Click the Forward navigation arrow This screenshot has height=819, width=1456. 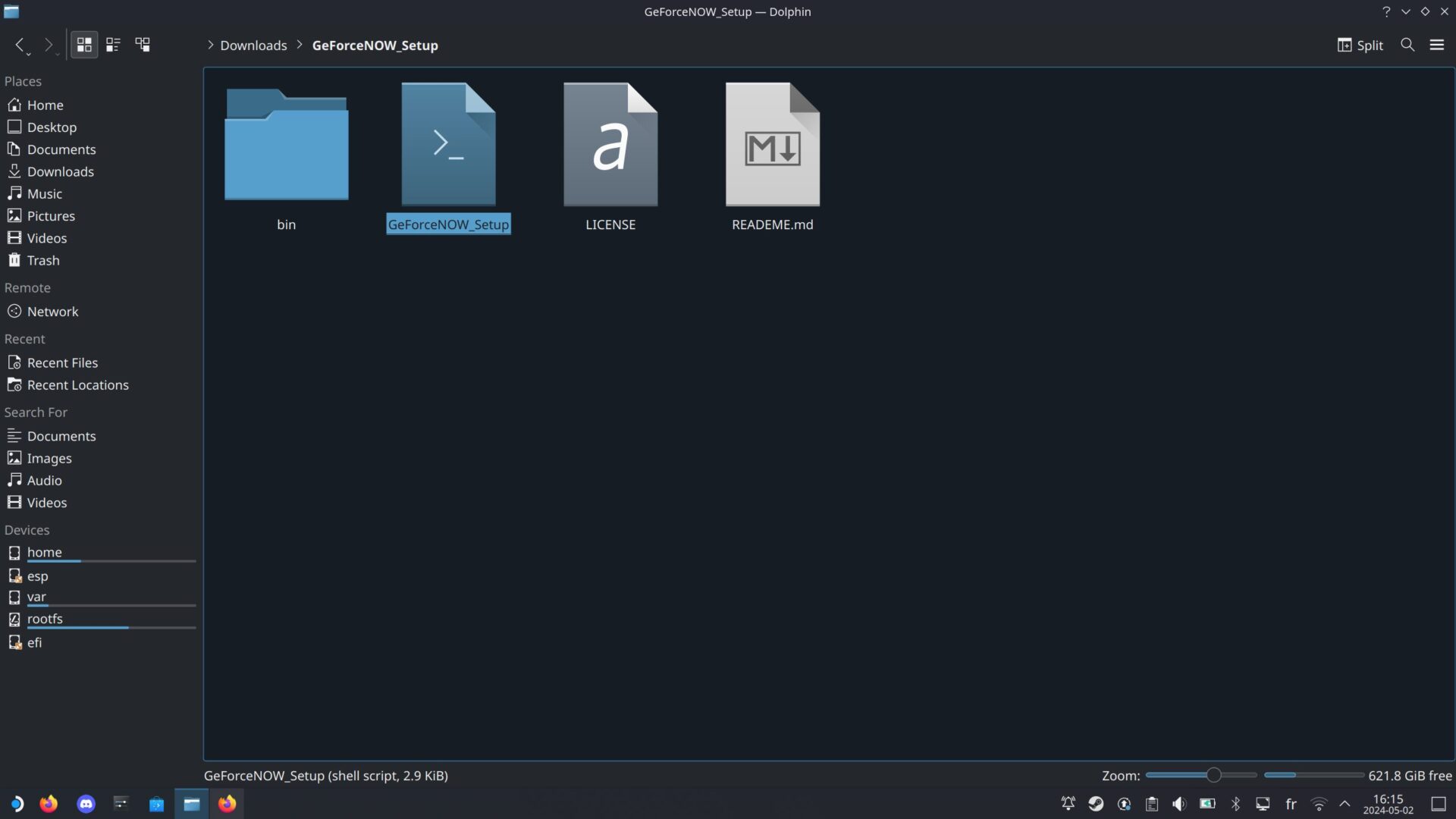coord(48,45)
